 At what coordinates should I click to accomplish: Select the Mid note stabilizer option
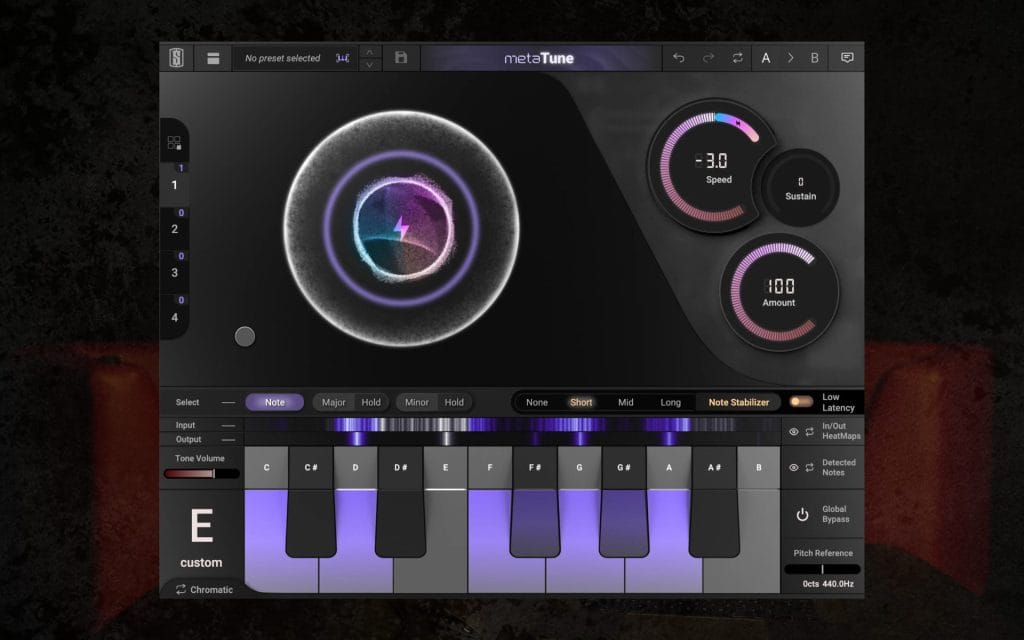click(625, 402)
